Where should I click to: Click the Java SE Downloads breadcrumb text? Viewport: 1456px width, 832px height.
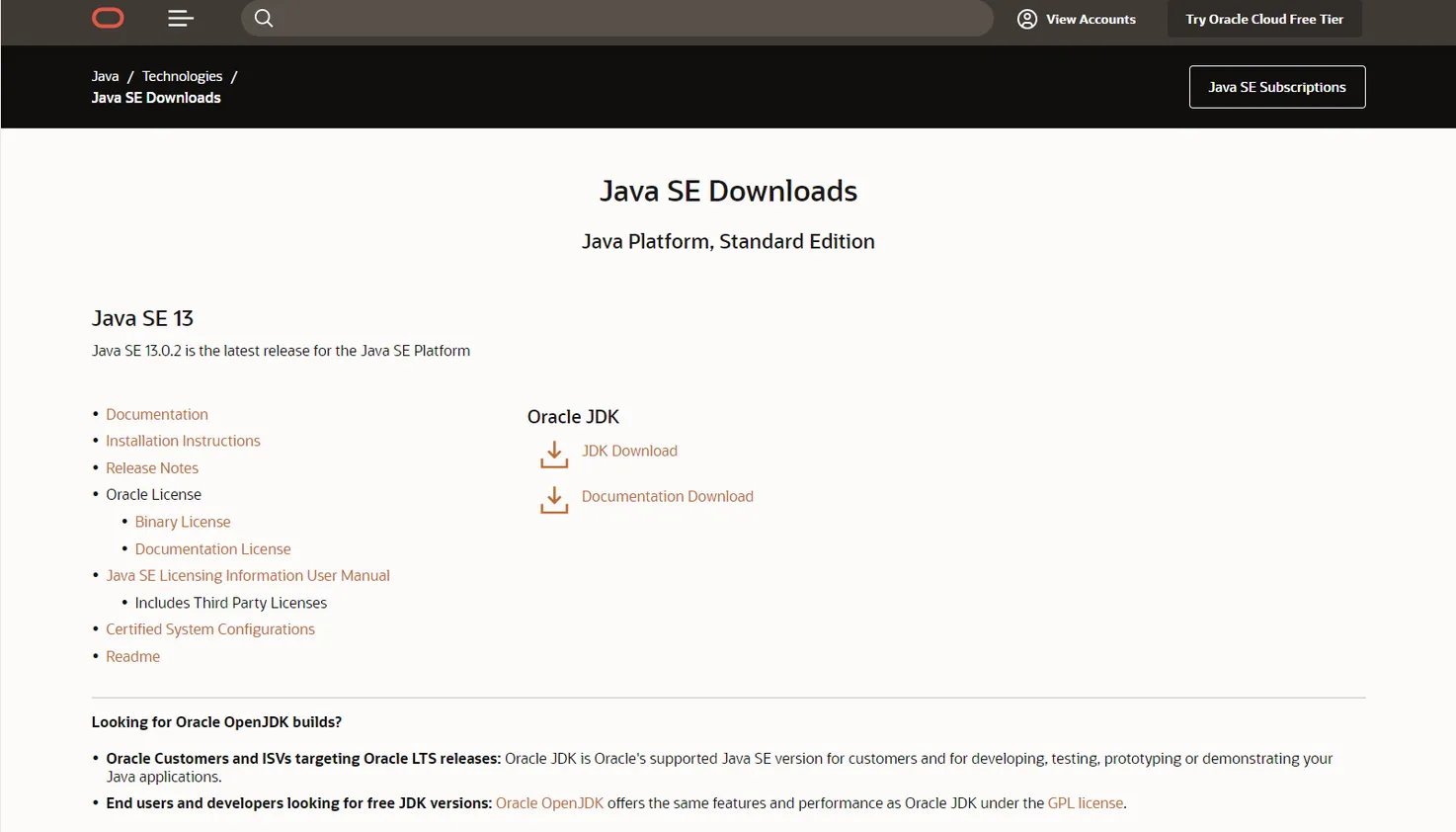[x=156, y=98]
